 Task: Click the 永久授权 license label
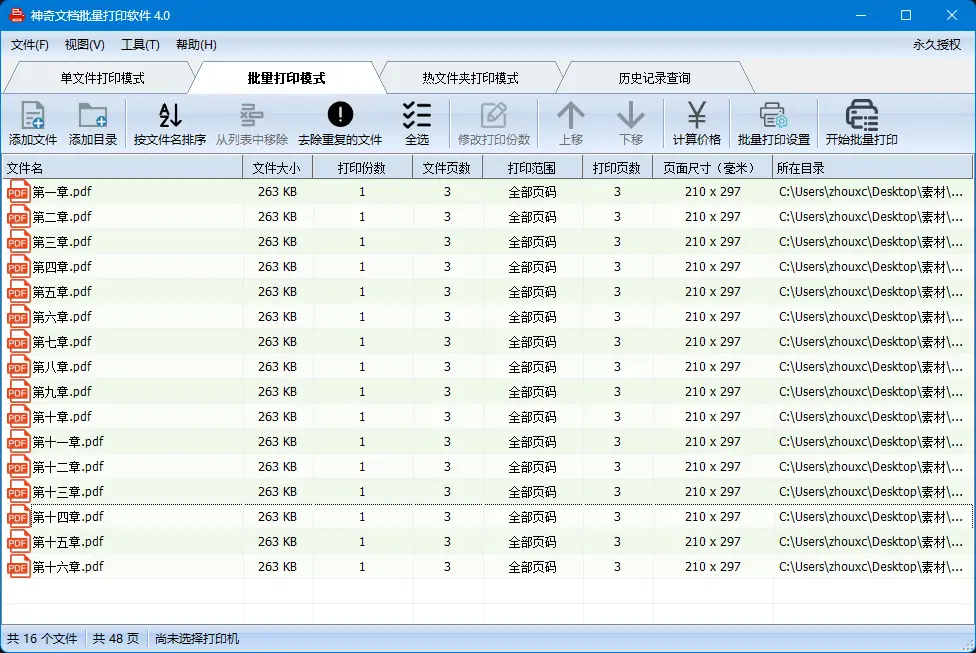click(x=936, y=45)
